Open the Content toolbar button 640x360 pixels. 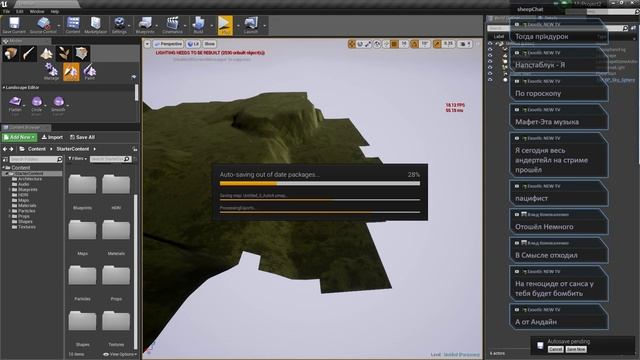click(73, 25)
